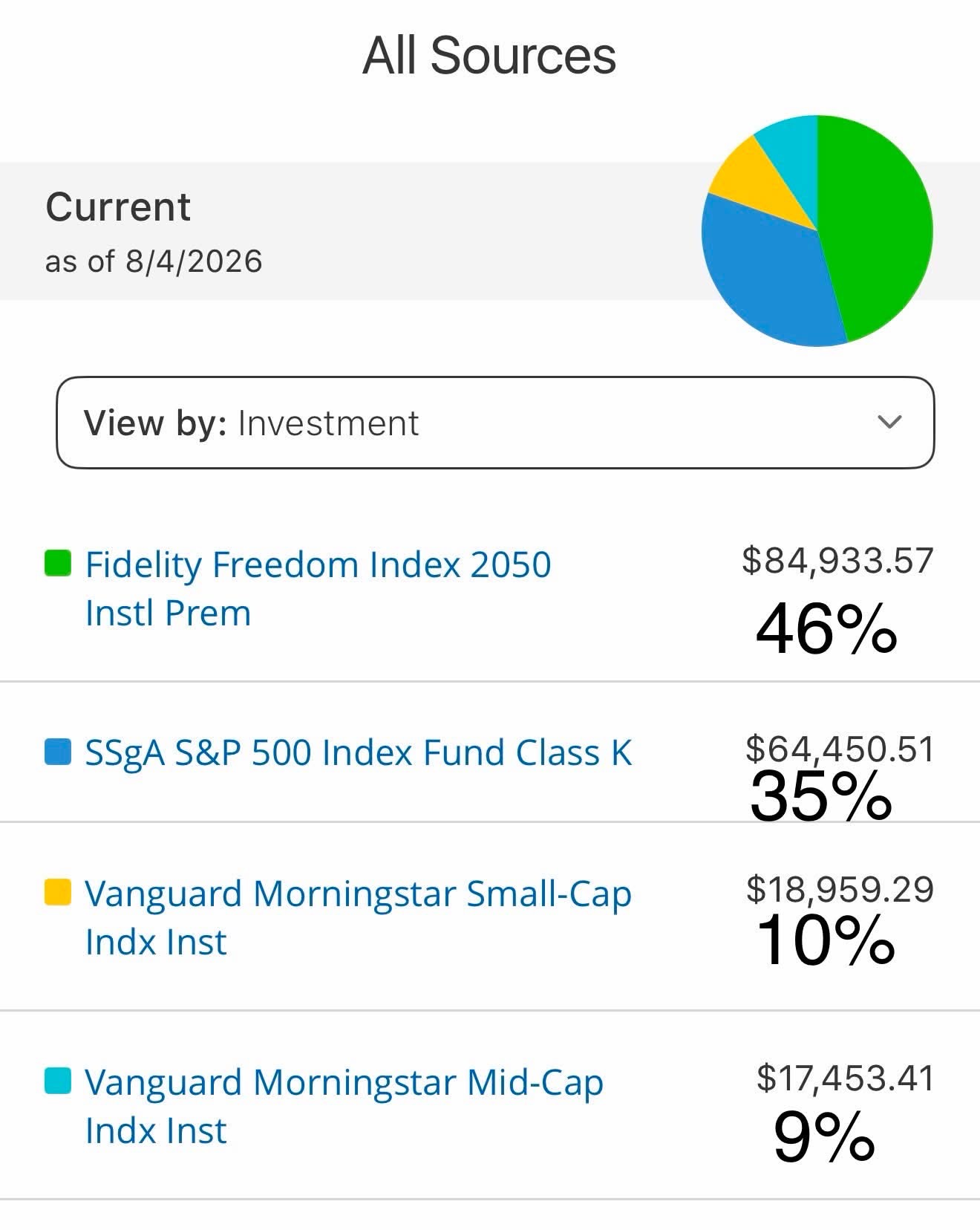Open Vanguard Morningstar Mid-Cap Indx Inst link
980x1230 pixels.
[x=344, y=1106]
